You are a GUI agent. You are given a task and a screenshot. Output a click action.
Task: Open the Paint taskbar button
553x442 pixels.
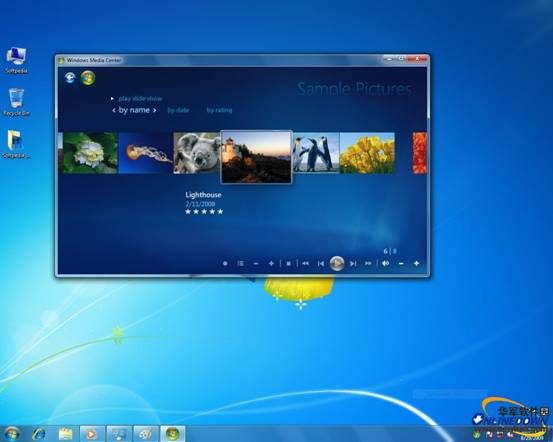[x=146, y=434]
